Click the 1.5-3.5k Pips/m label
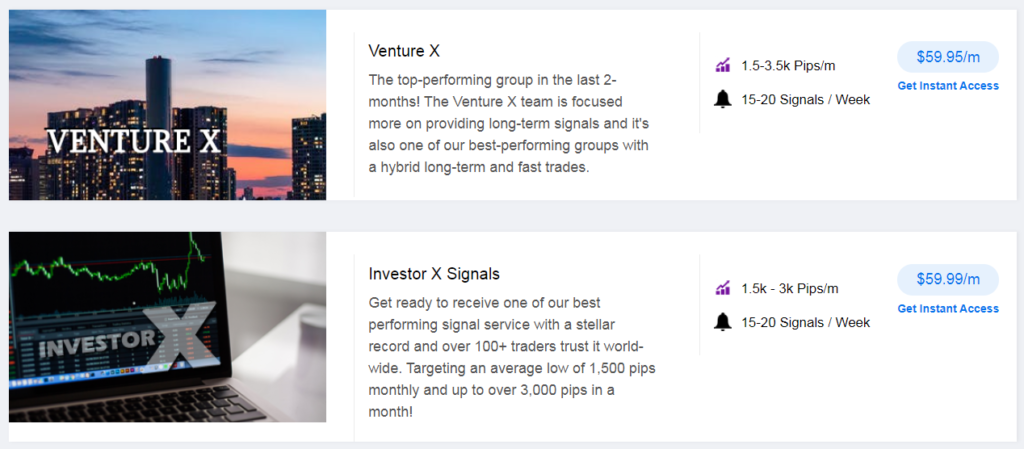1024x449 pixels. pyautogui.click(x=788, y=66)
